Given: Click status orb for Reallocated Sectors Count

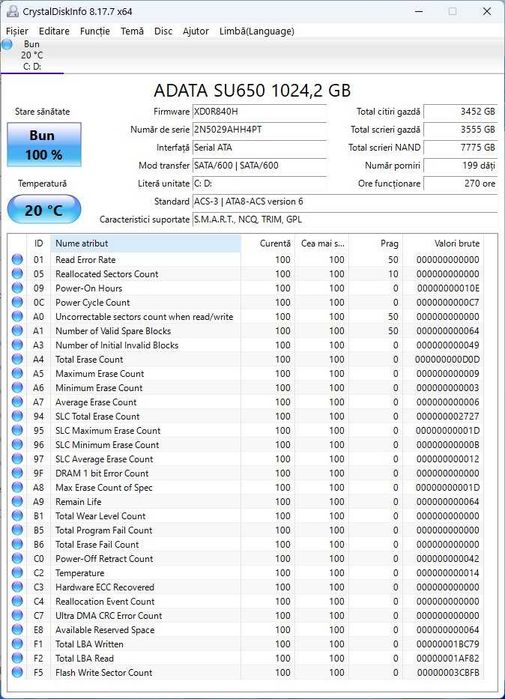Looking at the screenshot, I should pos(17,274).
